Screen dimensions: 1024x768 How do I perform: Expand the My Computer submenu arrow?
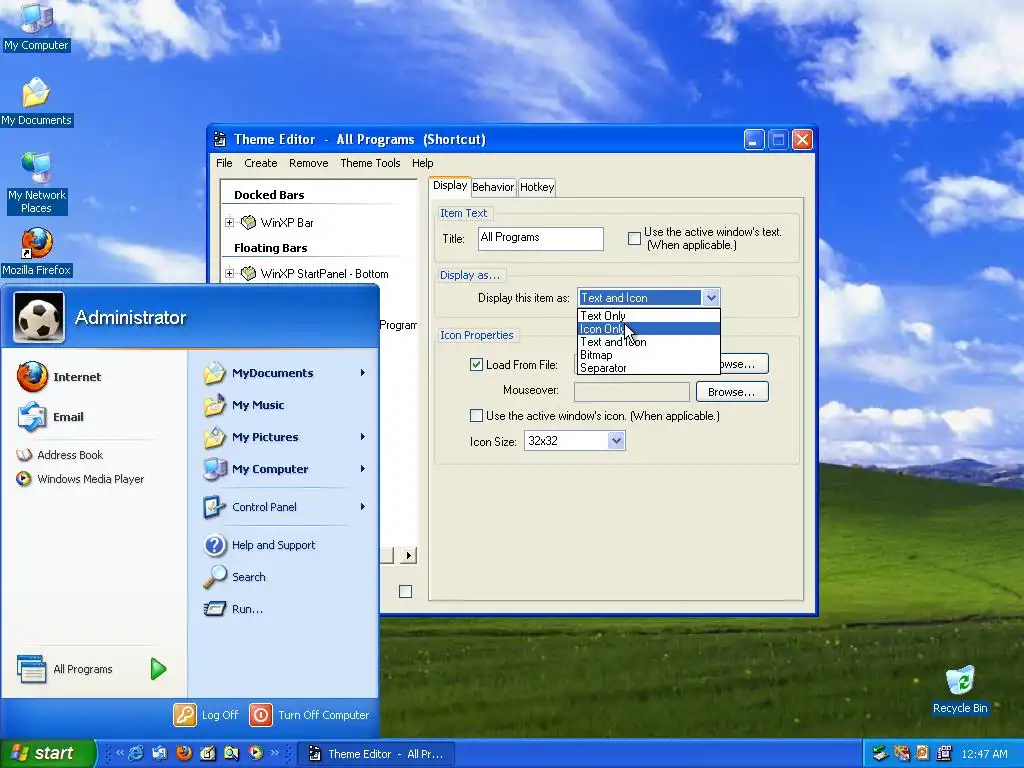[x=362, y=469]
